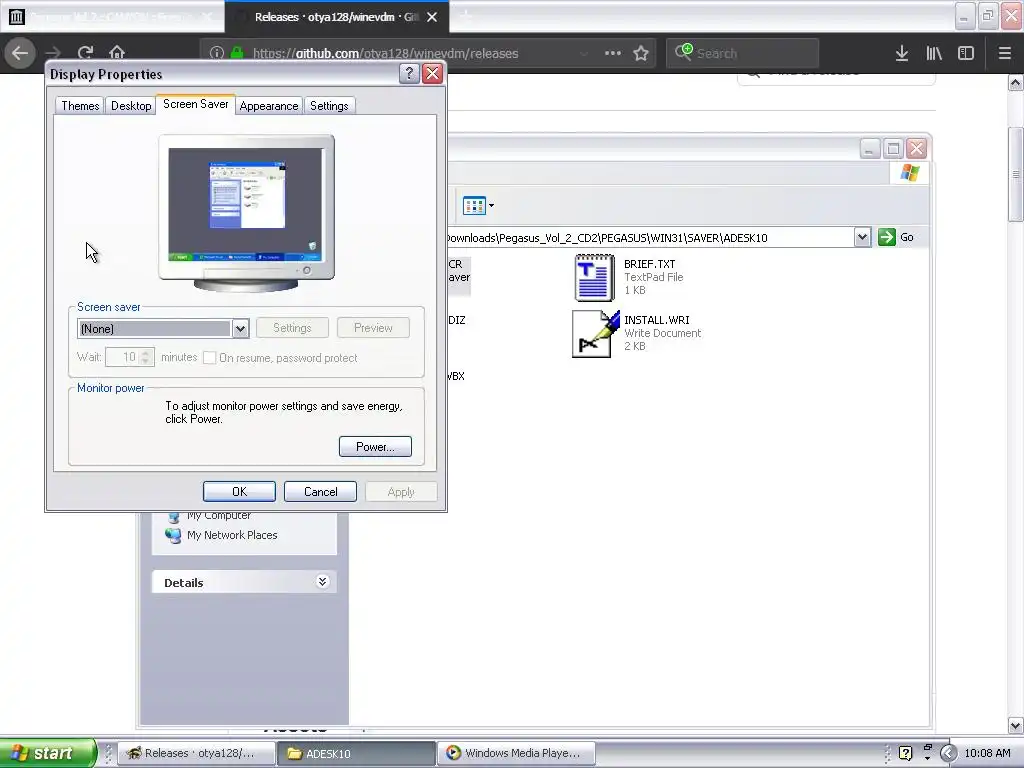
Task: Switch to the Themes tab
Action: click(80, 106)
